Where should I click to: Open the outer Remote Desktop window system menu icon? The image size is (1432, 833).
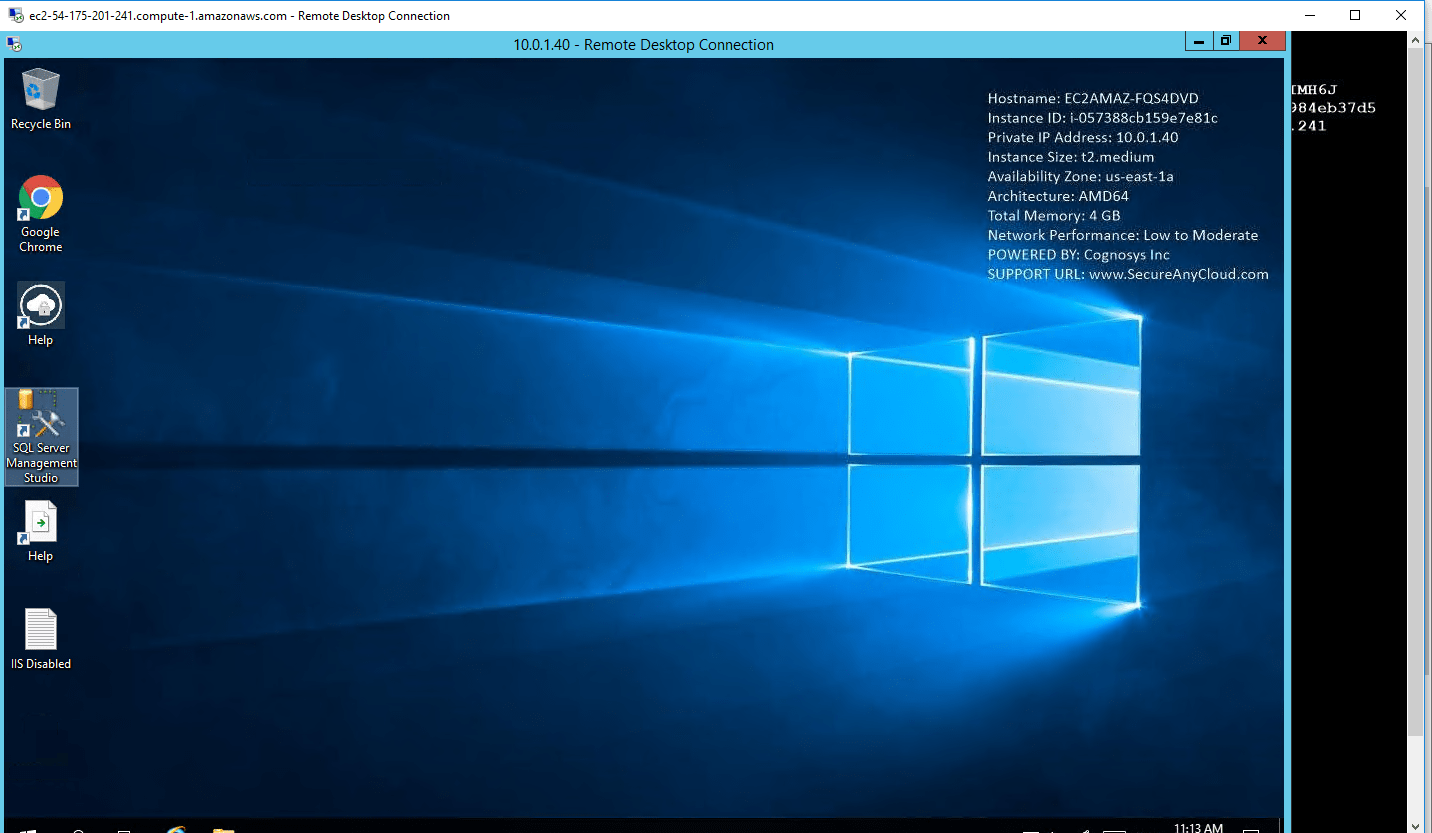click(x=15, y=15)
